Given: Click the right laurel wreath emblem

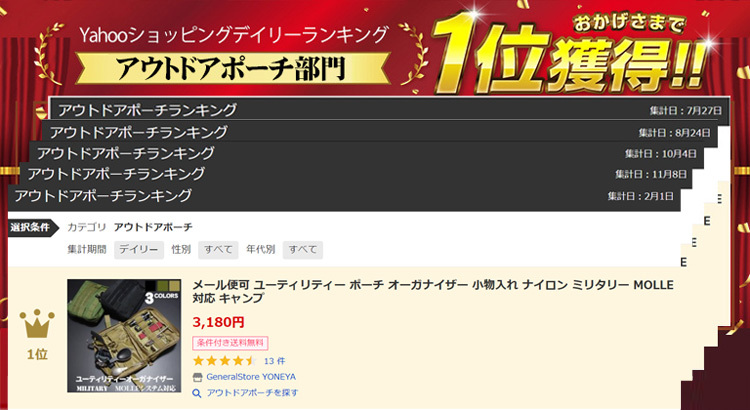Looking at the screenshot, I should pyautogui.click(x=415, y=54).
